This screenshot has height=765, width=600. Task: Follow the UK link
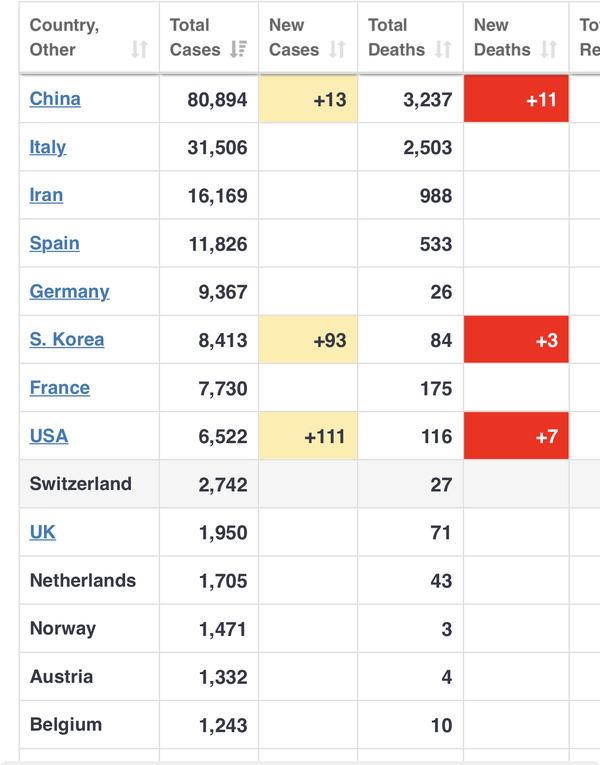[43, 532]
